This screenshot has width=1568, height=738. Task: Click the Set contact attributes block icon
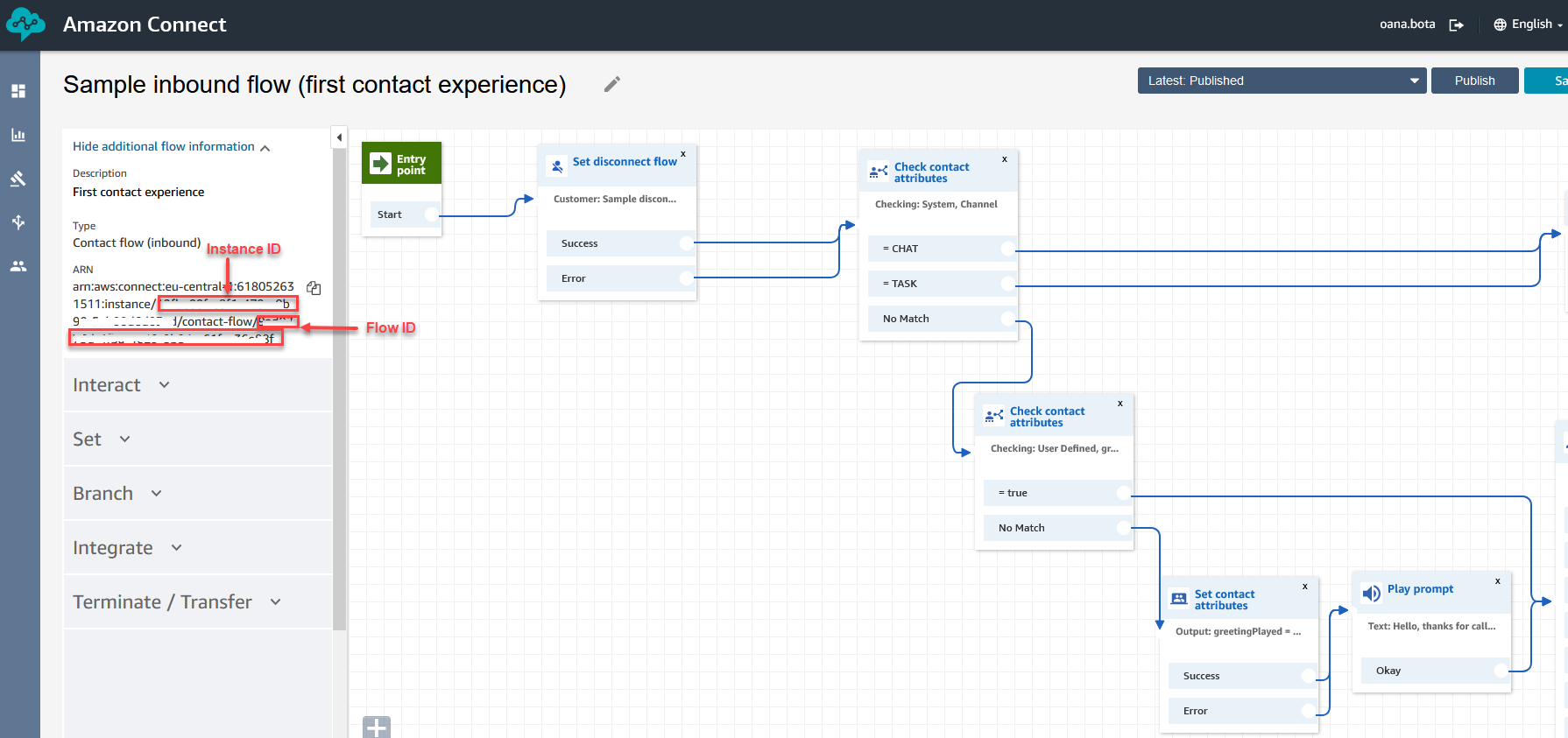(1179, 599)
